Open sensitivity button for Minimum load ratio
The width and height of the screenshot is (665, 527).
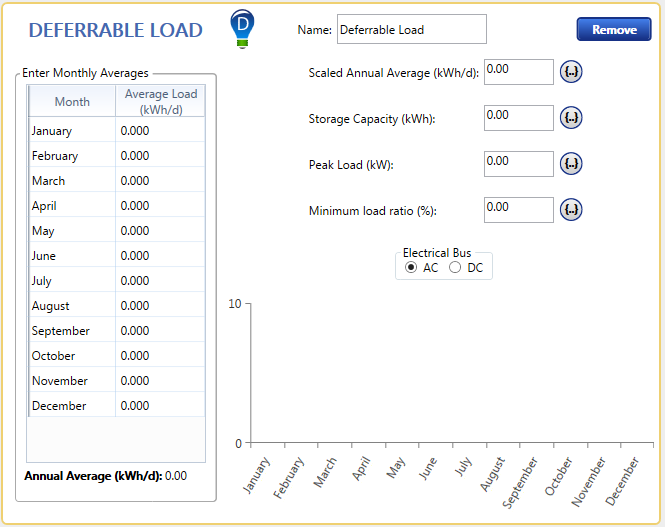point(571,210)
